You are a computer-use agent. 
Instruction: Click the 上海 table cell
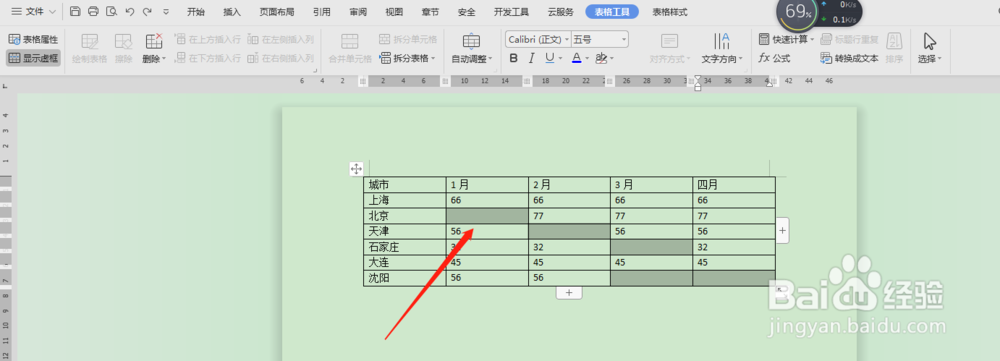(x=404, y=200)
